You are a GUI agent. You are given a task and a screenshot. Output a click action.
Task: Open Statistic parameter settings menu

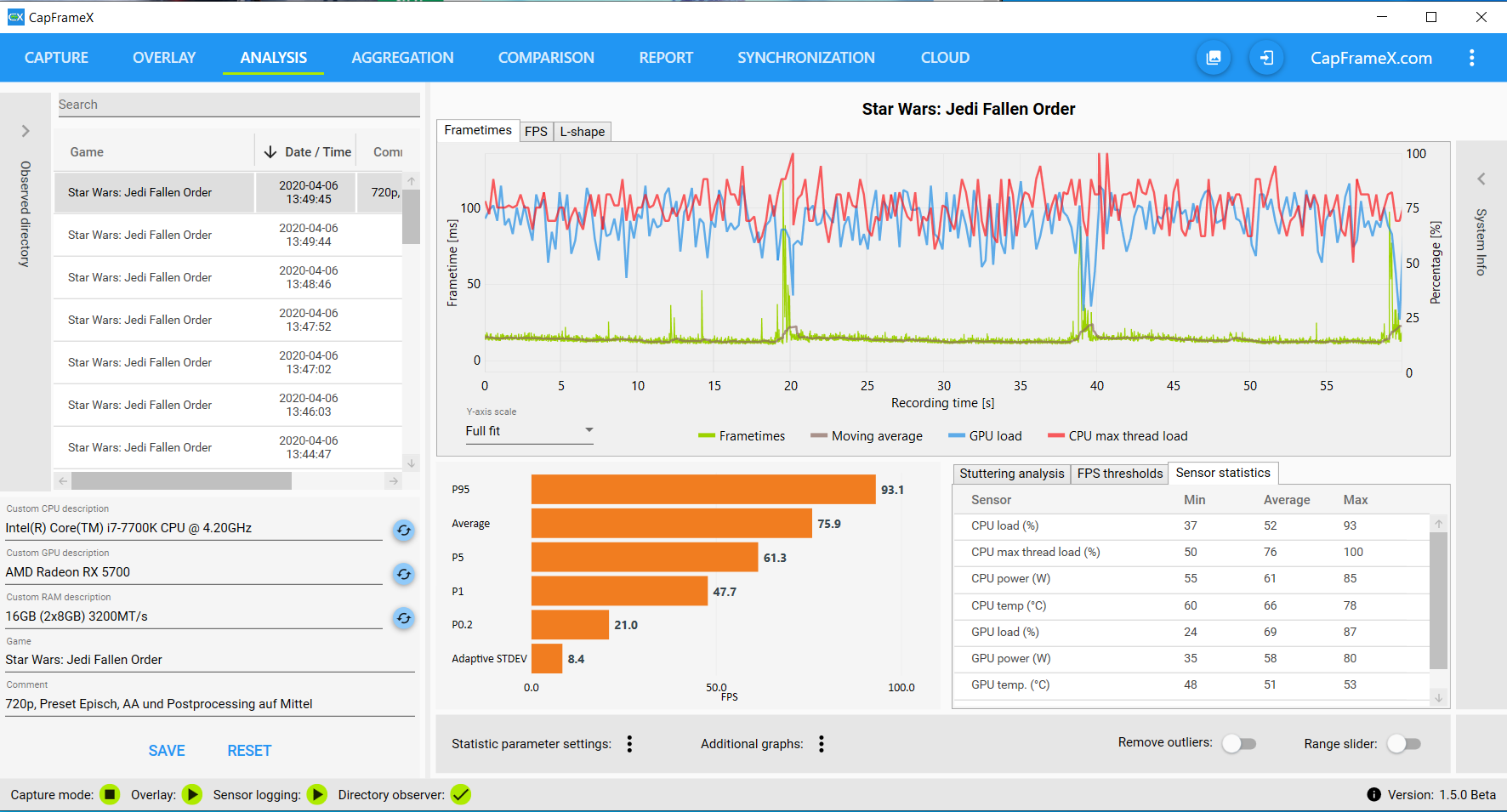click(629, 744)
